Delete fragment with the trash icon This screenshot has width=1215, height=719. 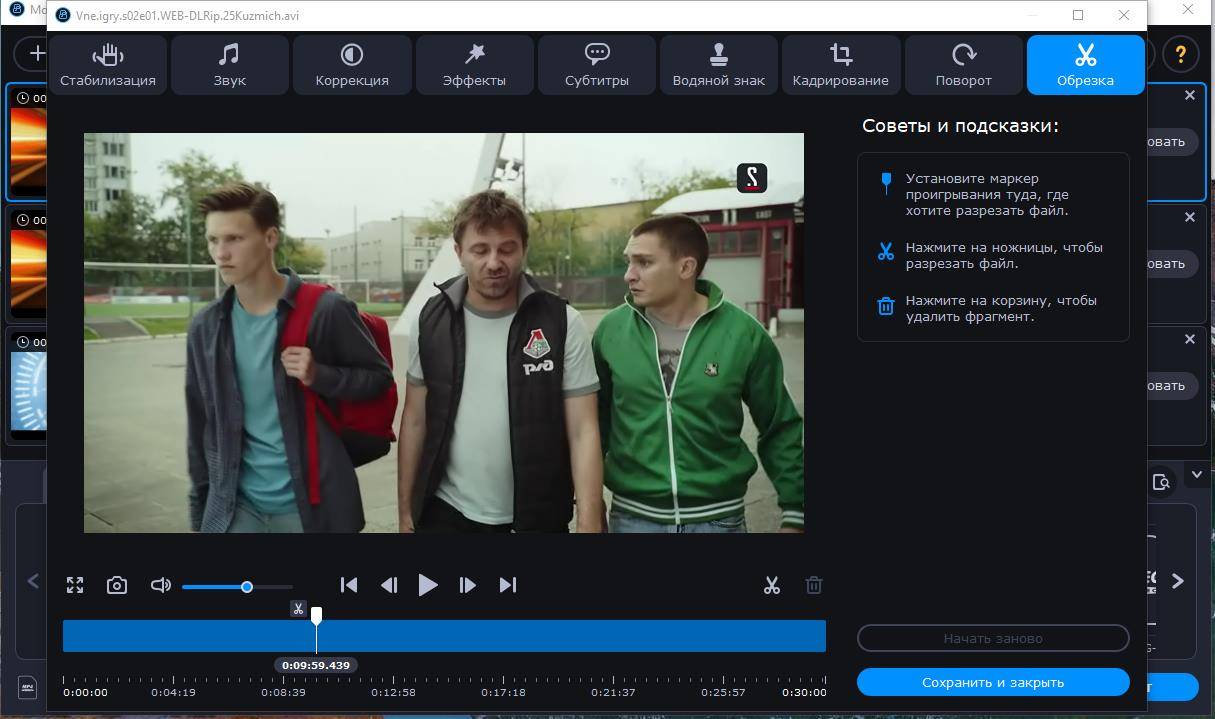click(x=814, y=585)
